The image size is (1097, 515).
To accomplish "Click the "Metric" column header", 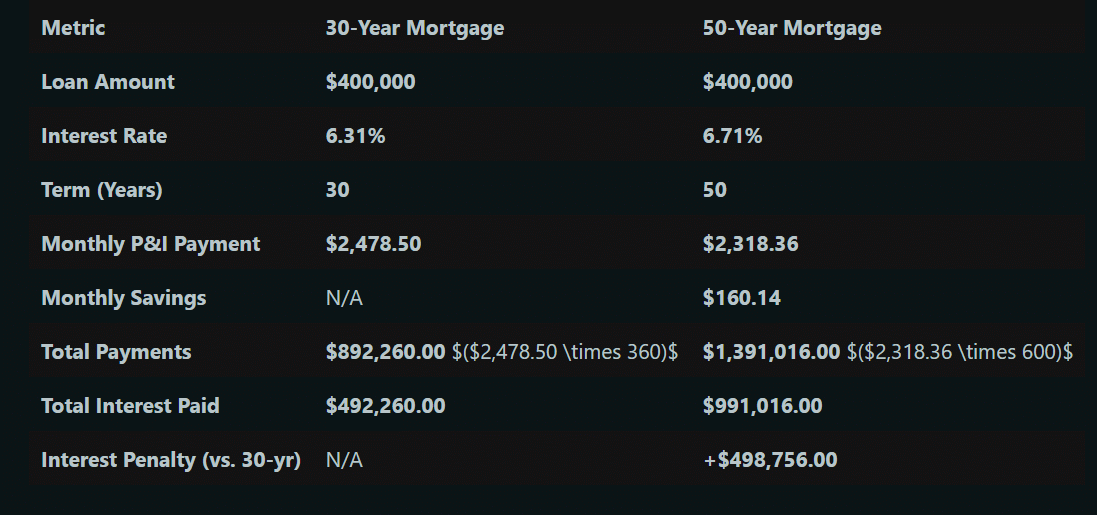I will coord(73,28).
